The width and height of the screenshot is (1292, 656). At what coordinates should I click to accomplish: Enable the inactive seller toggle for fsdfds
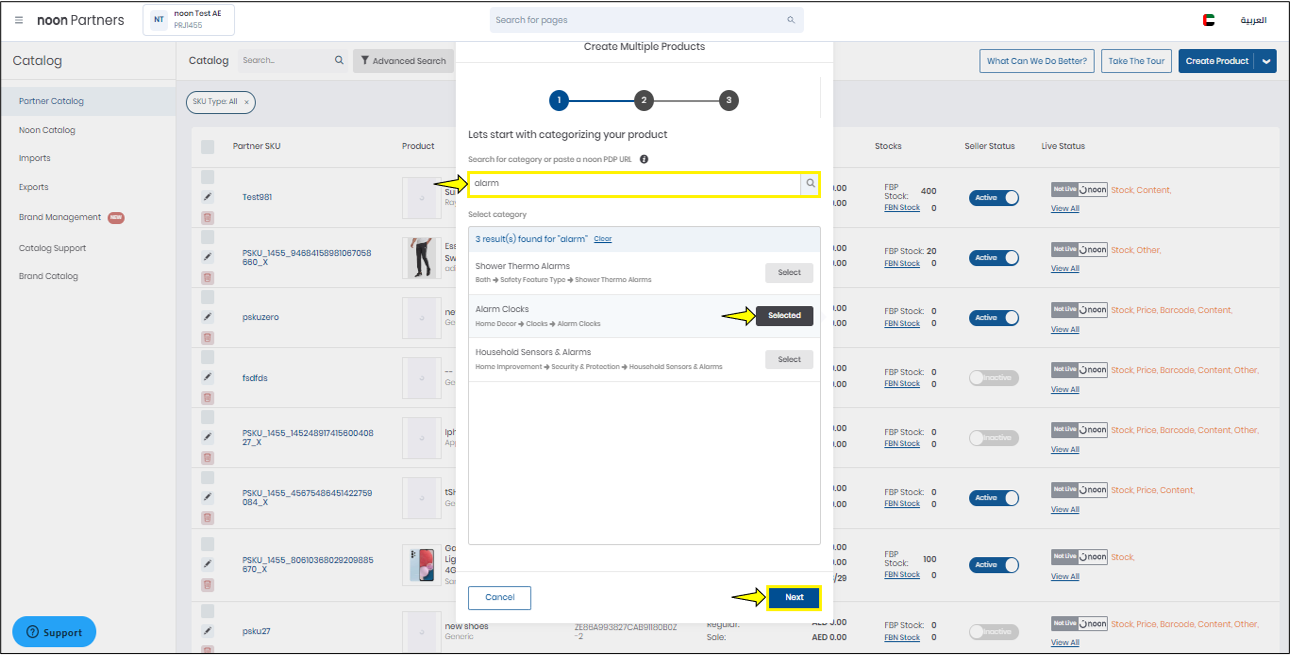point(993,378)
